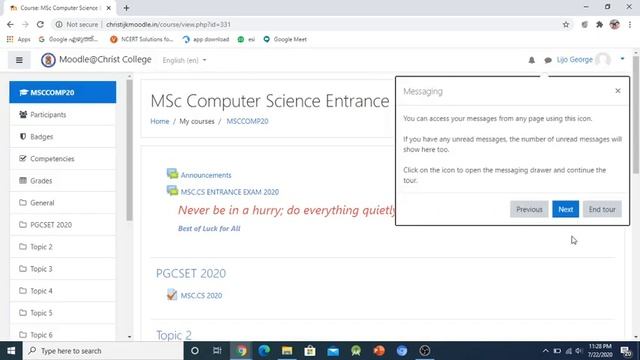Open the Announcements forum link
The width and height of the screenshot is (640, 360).
tap(206, 175)
